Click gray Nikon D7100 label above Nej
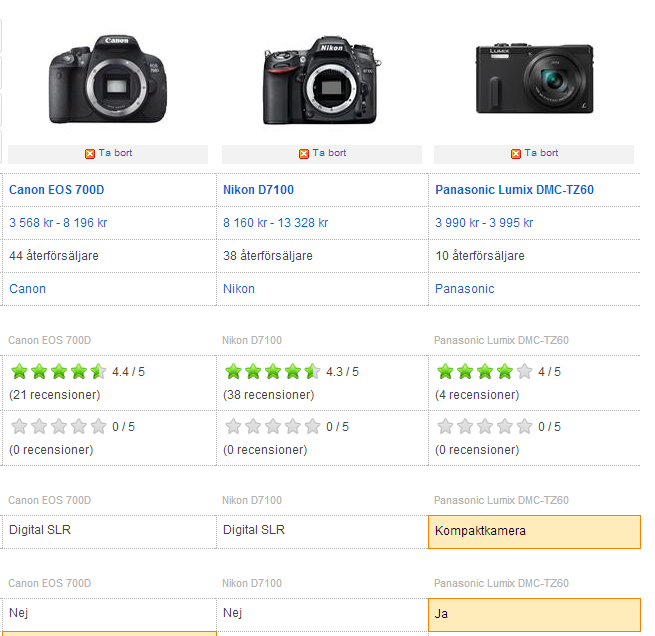This screenshot has height=636, width=655. pos(252,583)
